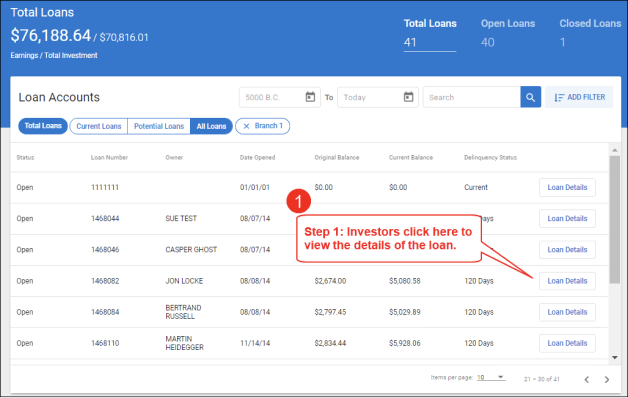Click current balance $5,080.58
Image resolution: width=628 pixels, height=398 pixels.
[x=405, y=281]
